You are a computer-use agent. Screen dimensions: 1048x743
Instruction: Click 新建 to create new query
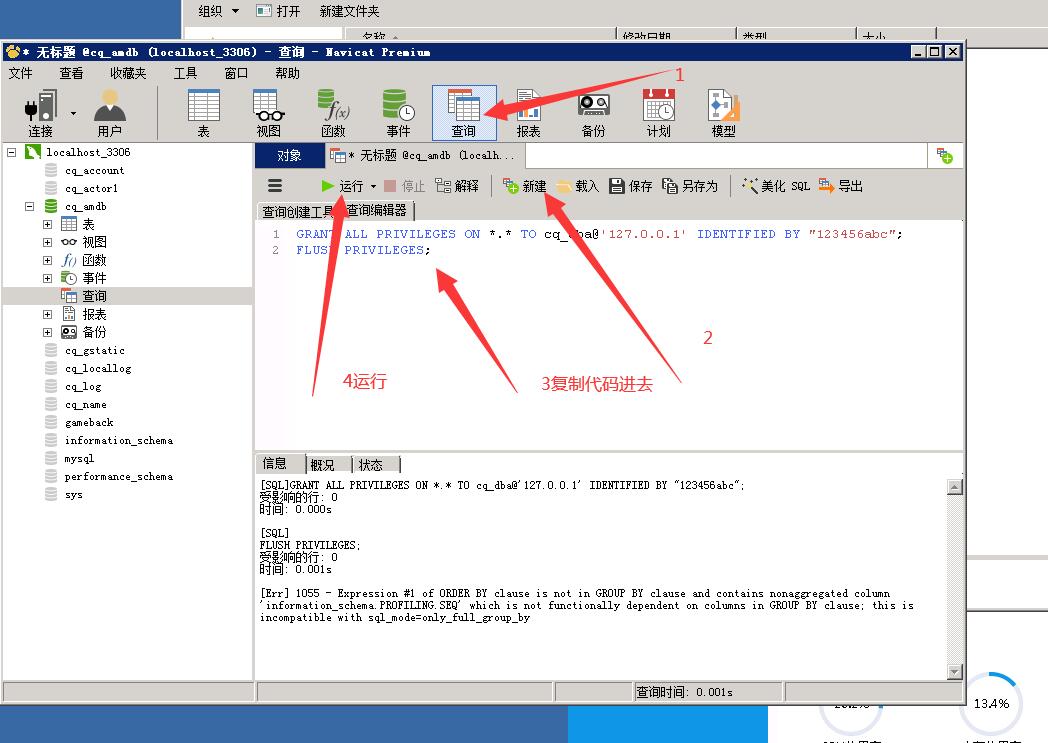point(525,186)
